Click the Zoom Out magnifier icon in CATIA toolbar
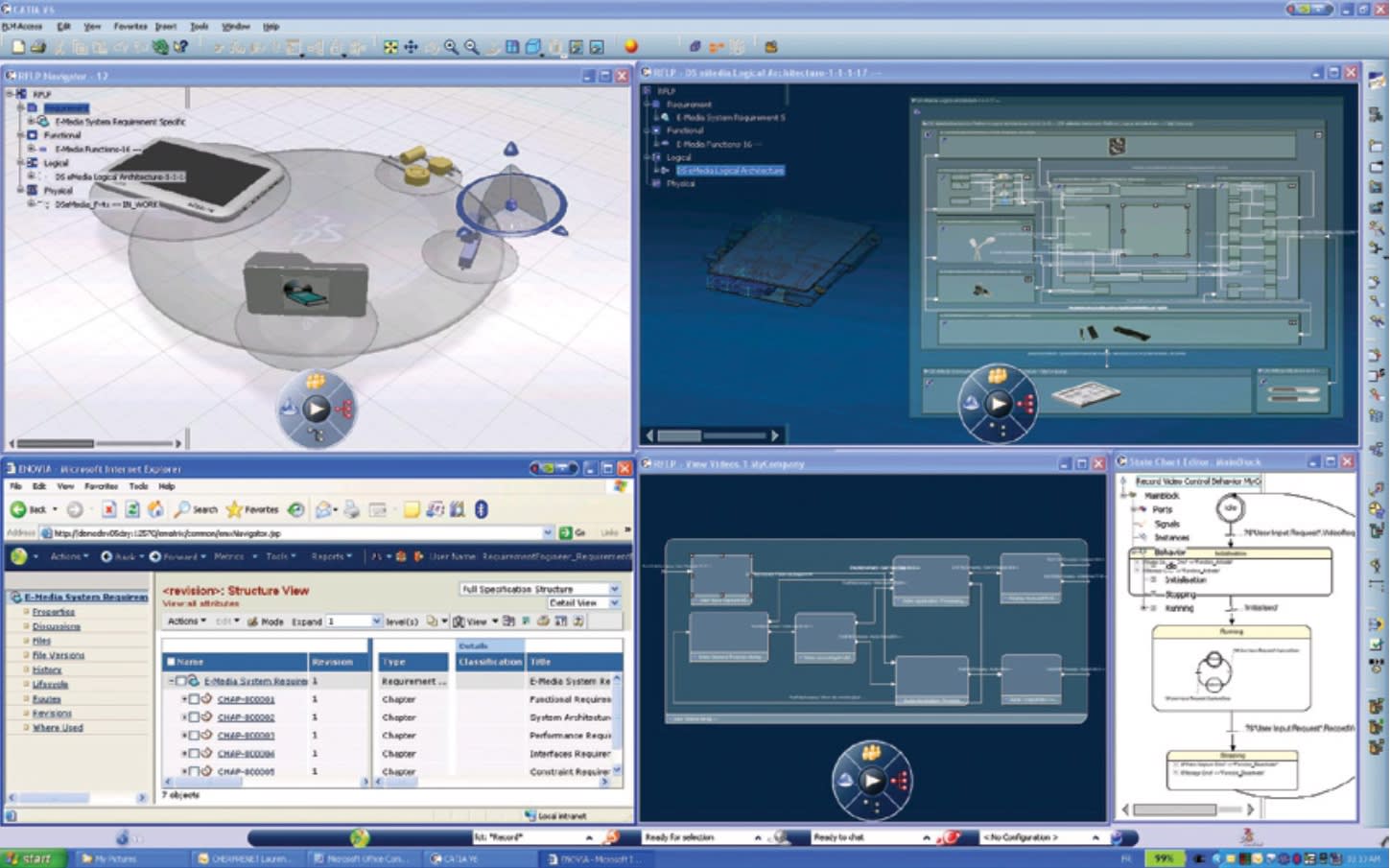 point(471,46)
